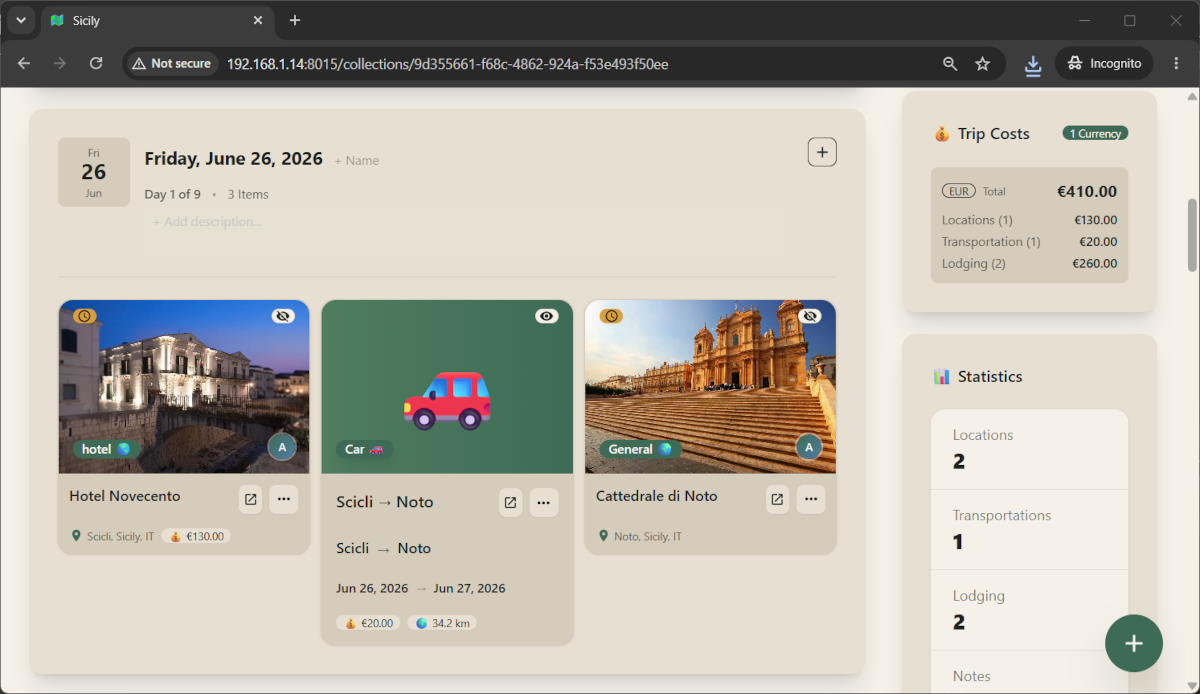Click the €410.00 total amount
1200x694 pixels.
1087,192
